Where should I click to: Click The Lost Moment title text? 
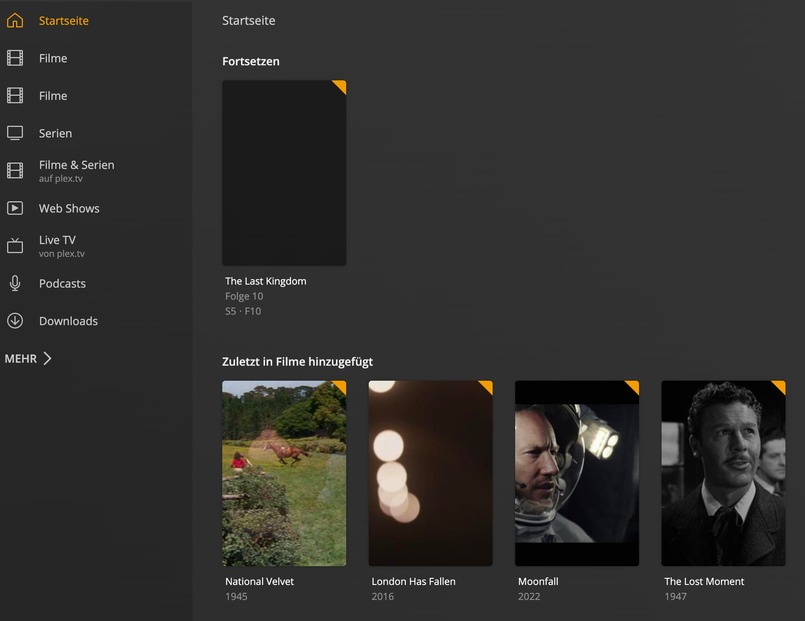704,581
